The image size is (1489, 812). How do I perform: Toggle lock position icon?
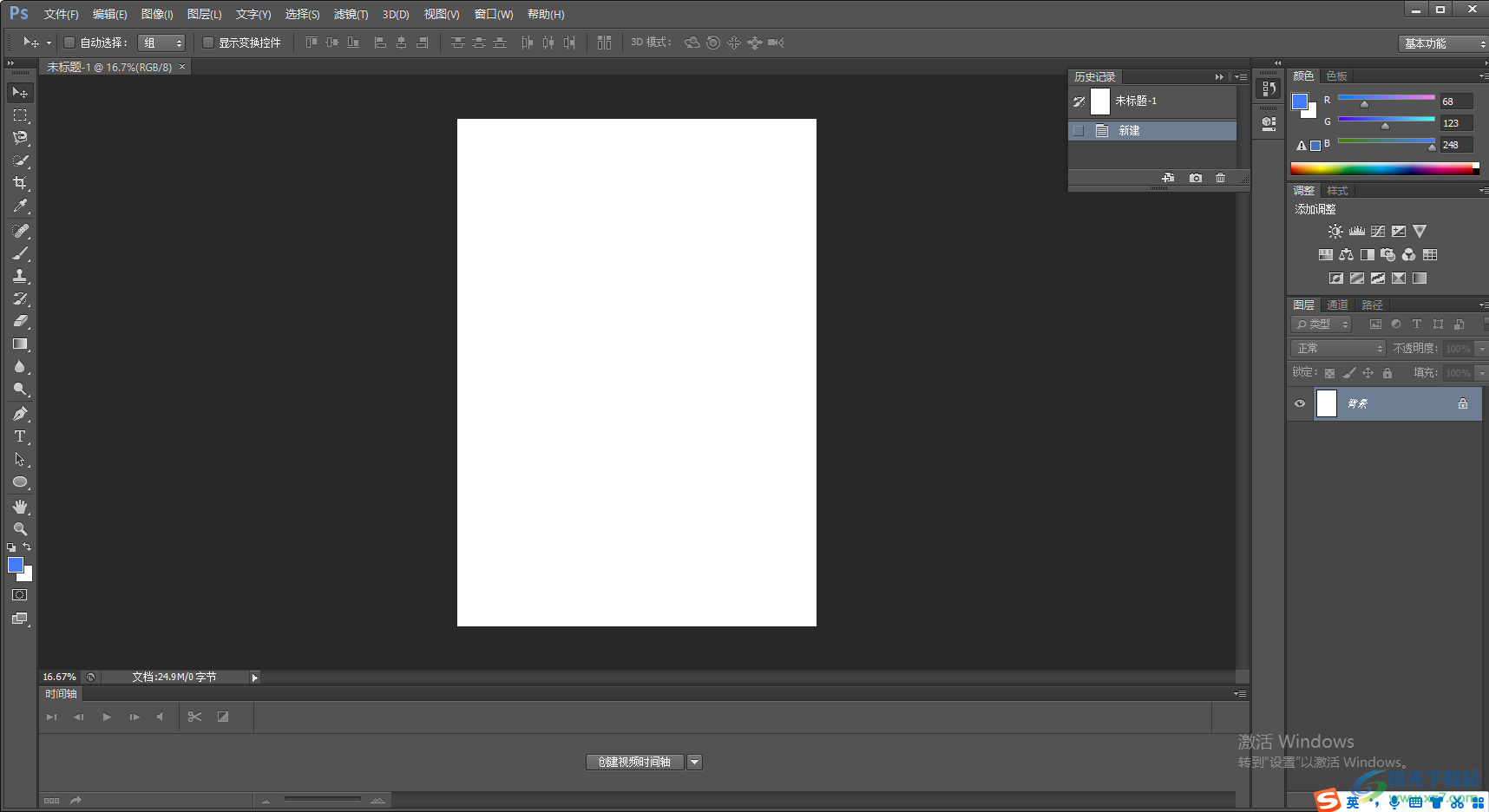pos(1368,373)
